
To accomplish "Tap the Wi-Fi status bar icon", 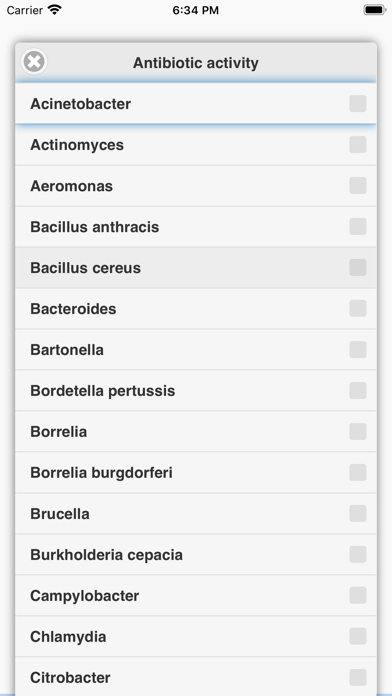I will [55, 10].
